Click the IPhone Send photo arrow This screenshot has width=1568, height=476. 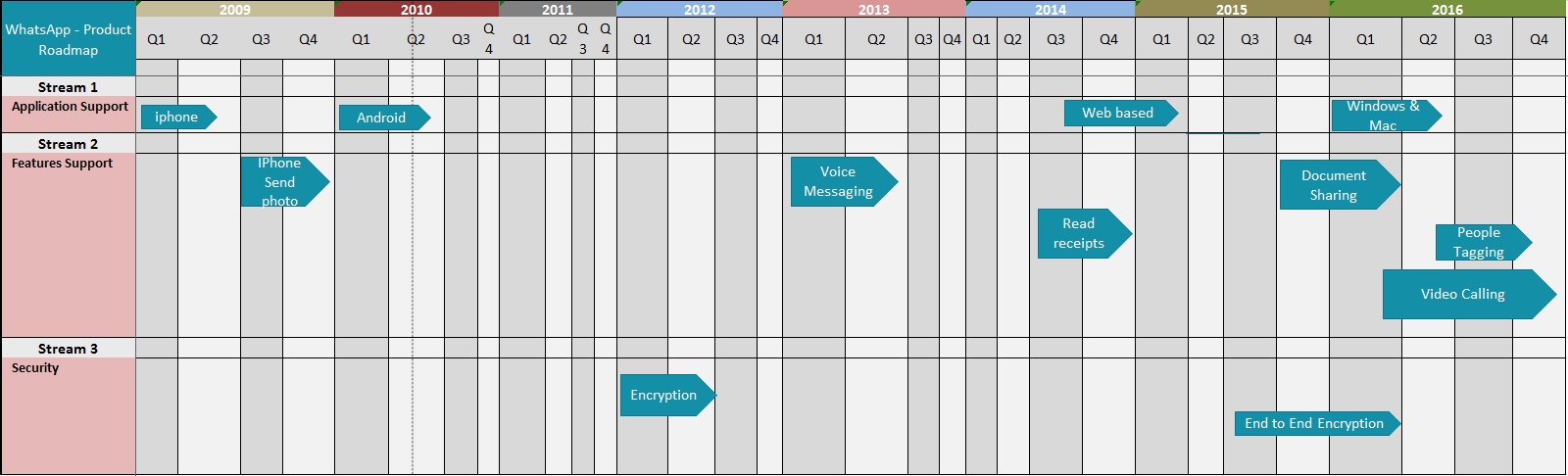tap(282, 182)
